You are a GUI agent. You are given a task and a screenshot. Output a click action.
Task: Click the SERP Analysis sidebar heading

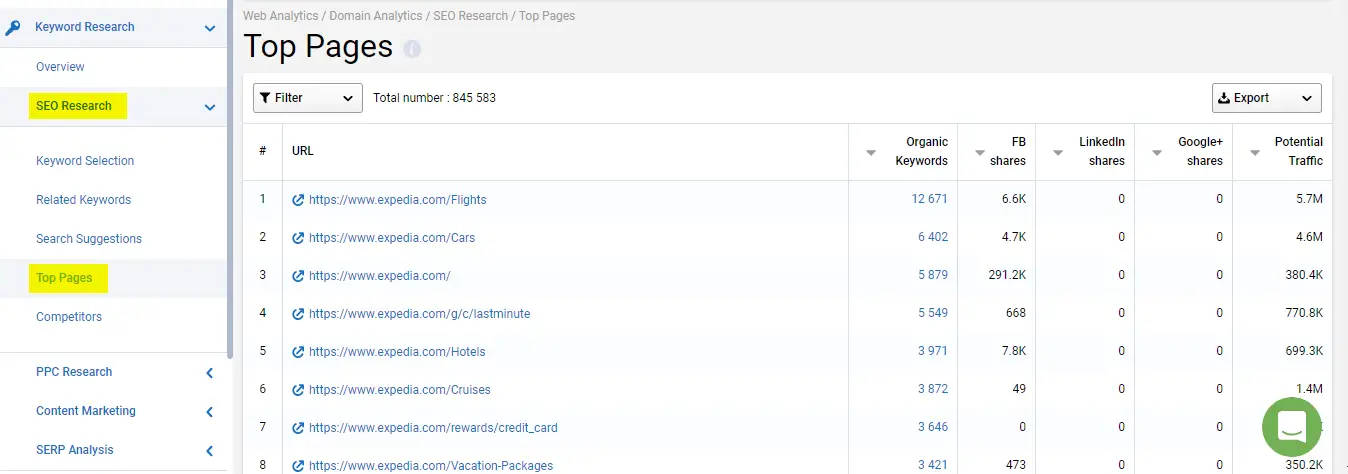point(75,450)
